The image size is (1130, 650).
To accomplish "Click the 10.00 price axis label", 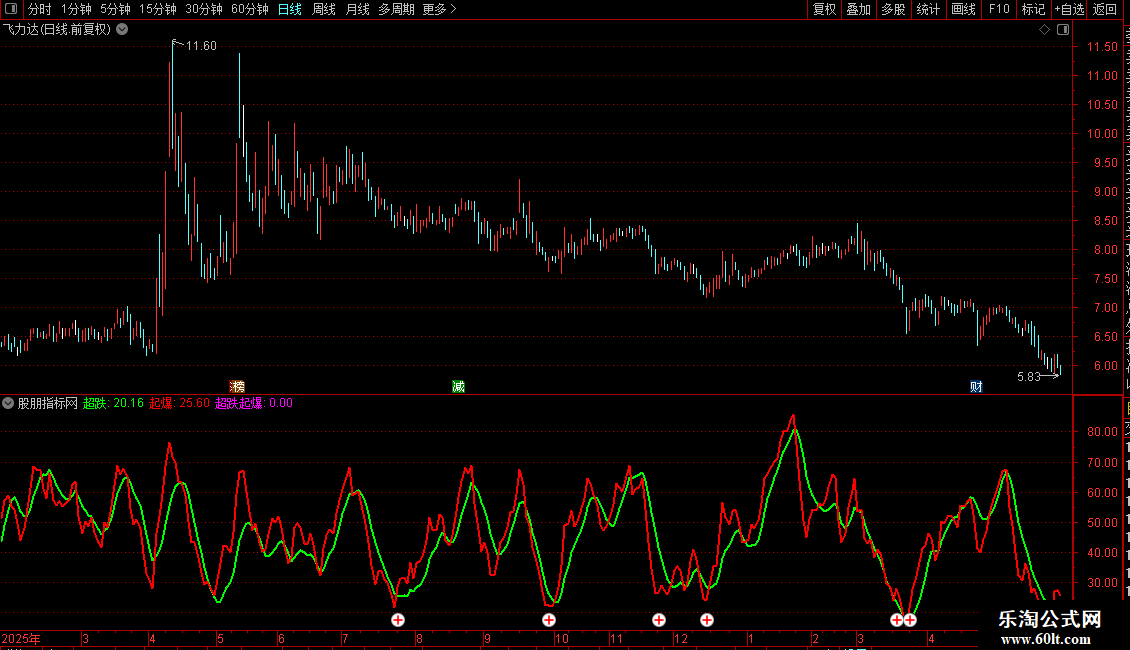I will [1103, 134].
